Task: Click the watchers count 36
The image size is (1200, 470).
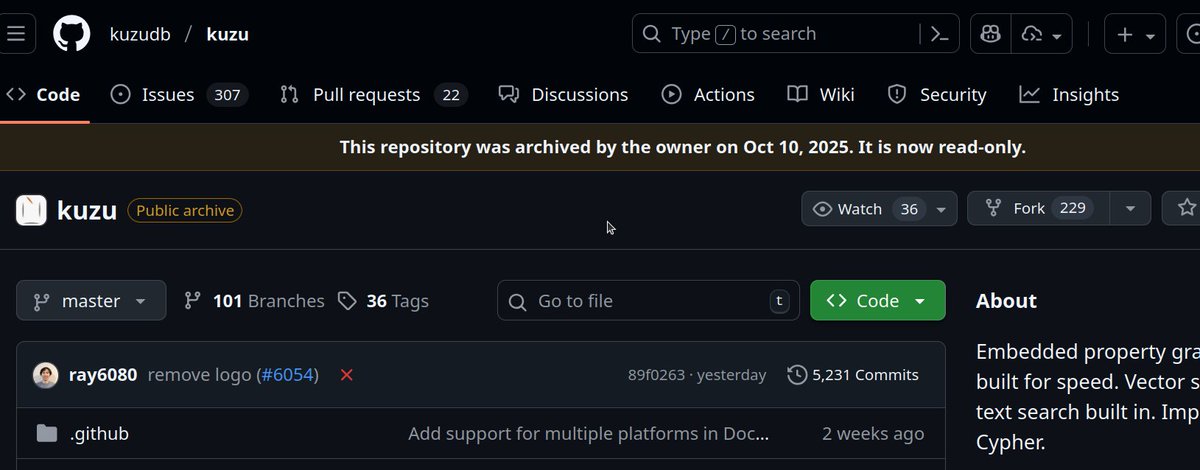Action: 909,208
